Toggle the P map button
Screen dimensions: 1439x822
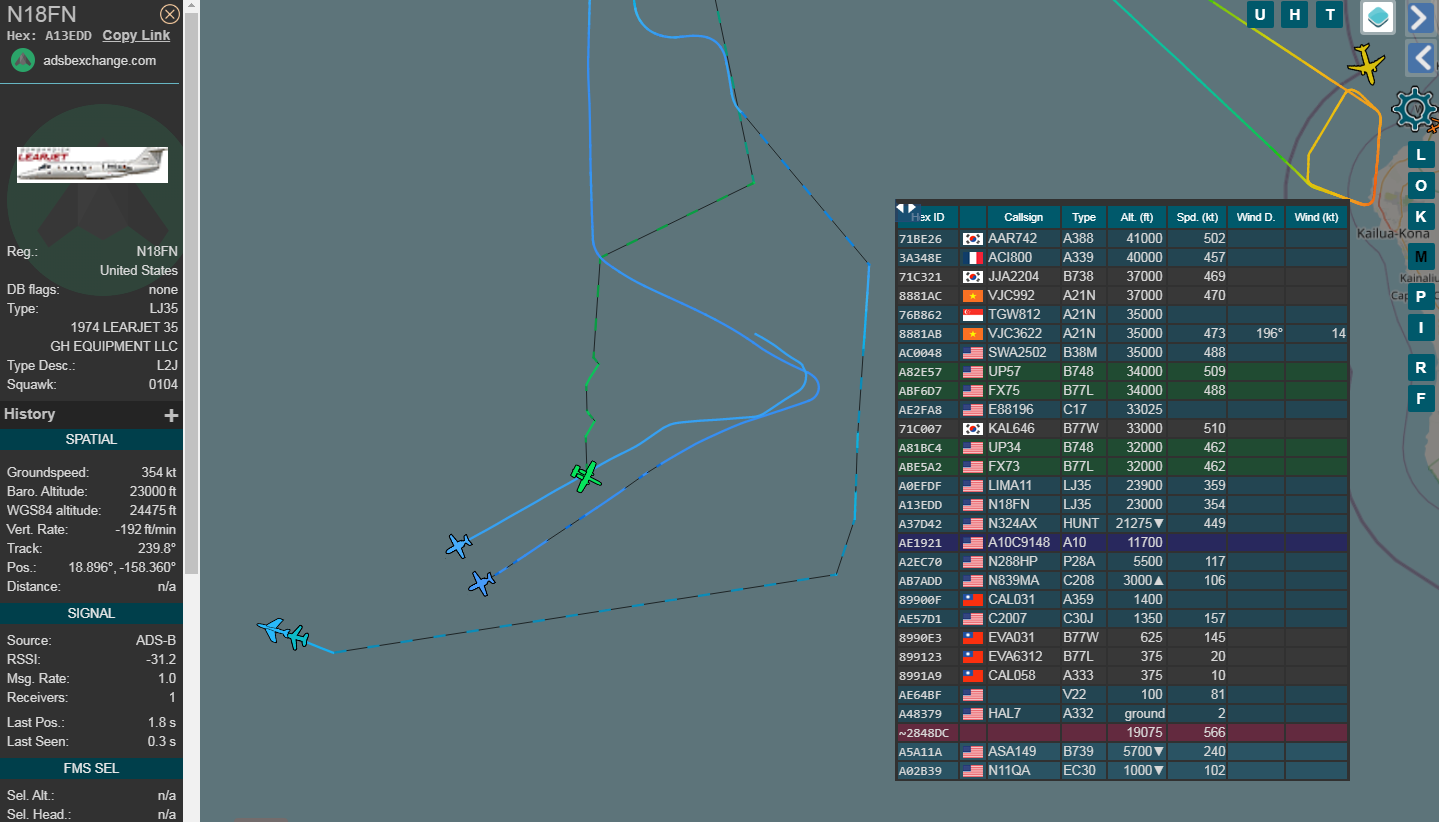(1421, 297)
